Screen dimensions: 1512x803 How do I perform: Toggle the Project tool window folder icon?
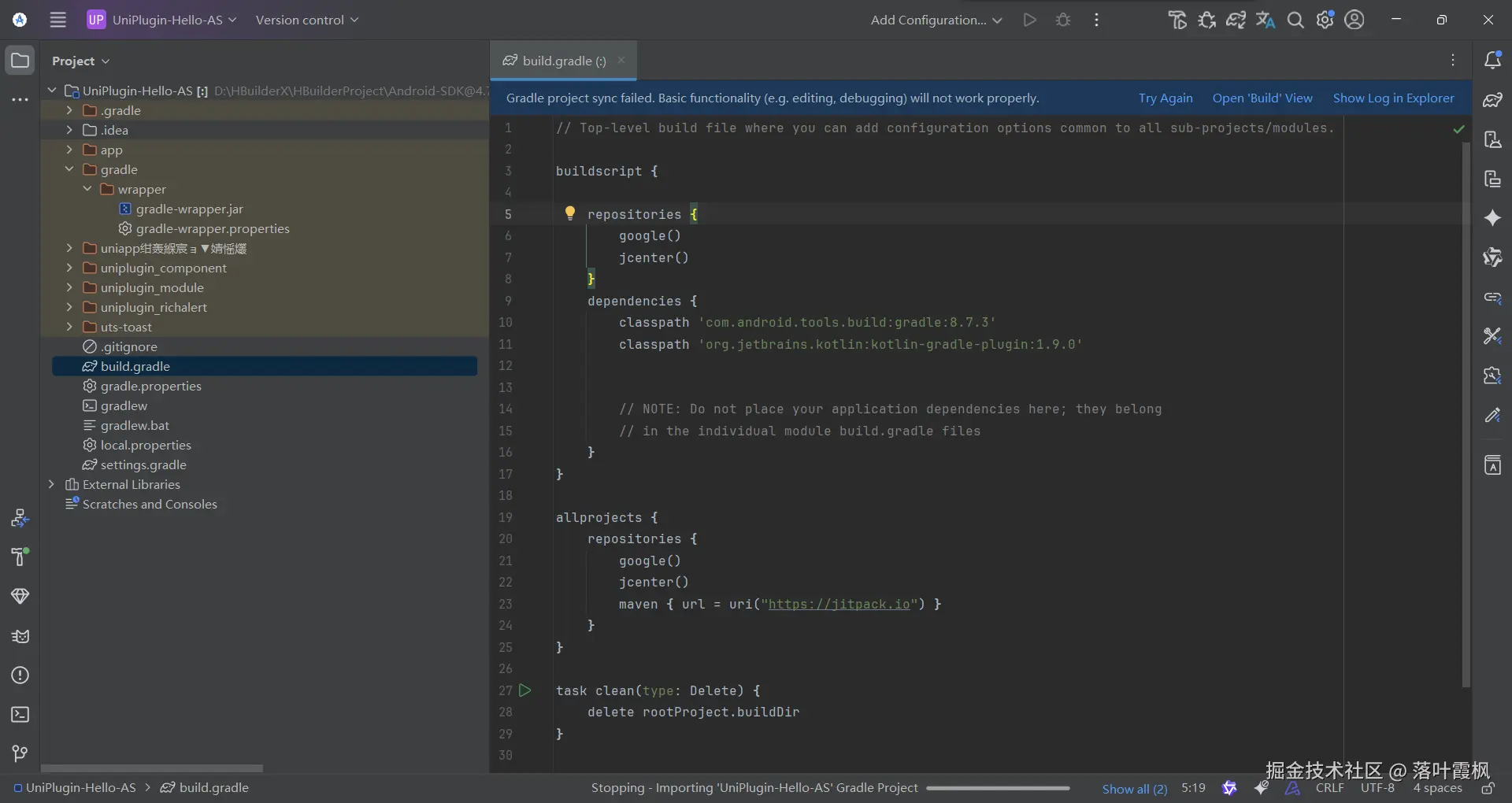[x=20, y=61]
